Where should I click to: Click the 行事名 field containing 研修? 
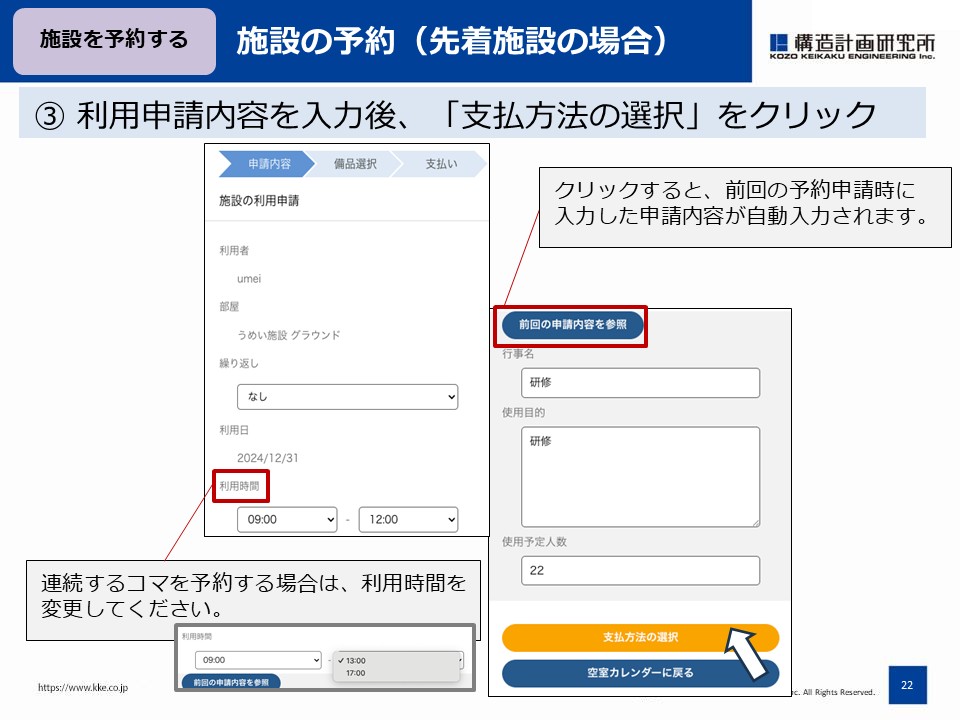(x=640, y=382)
